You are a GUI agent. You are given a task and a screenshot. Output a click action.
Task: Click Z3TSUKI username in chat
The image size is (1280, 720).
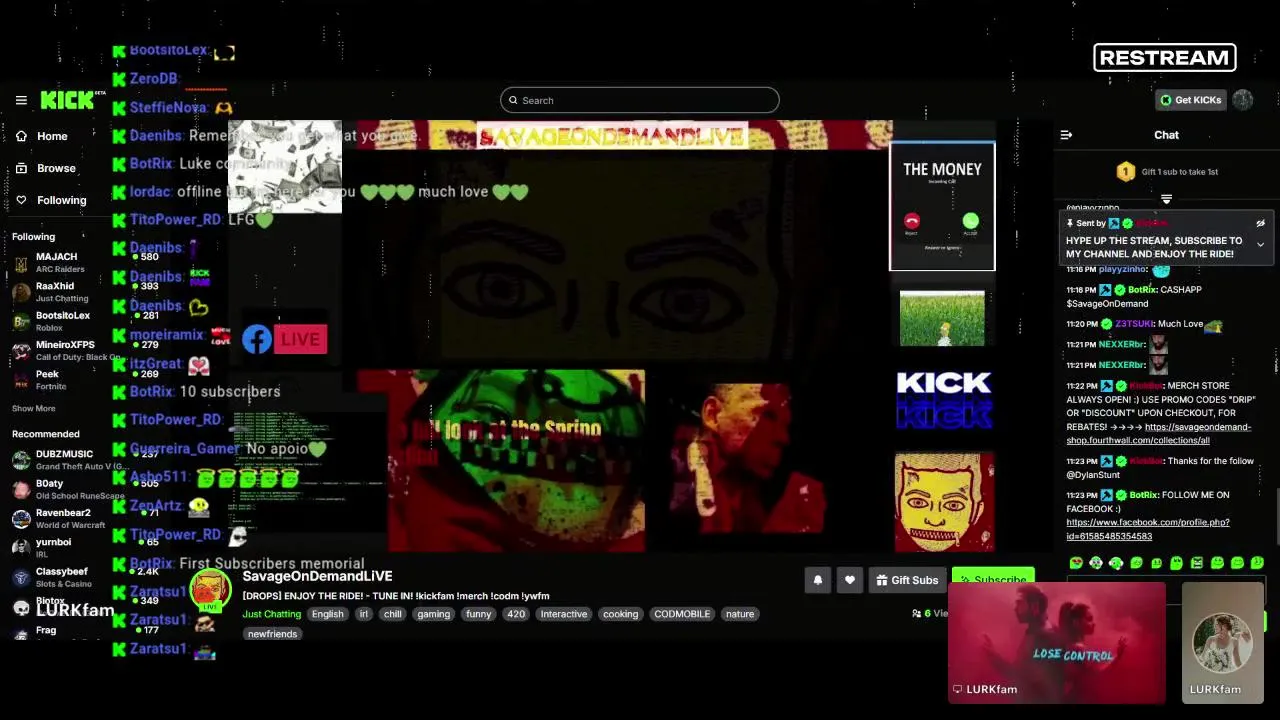coord(1133,324)
